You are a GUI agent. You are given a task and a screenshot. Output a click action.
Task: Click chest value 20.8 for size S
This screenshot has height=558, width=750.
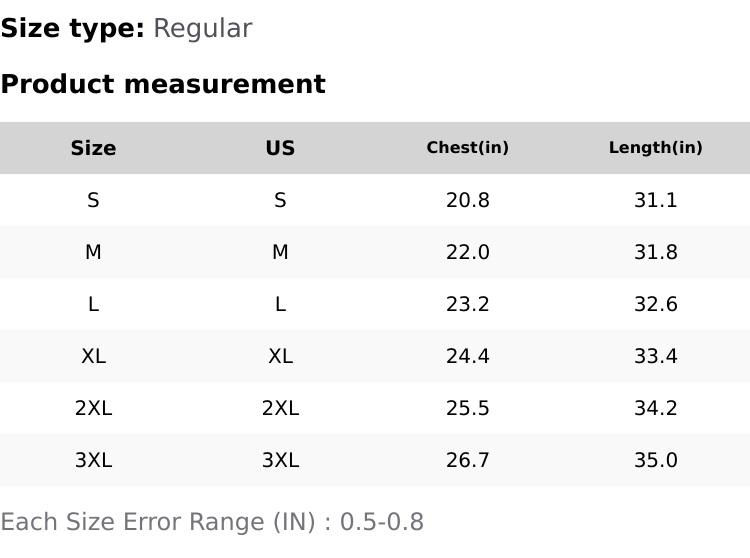coord(467,200)
